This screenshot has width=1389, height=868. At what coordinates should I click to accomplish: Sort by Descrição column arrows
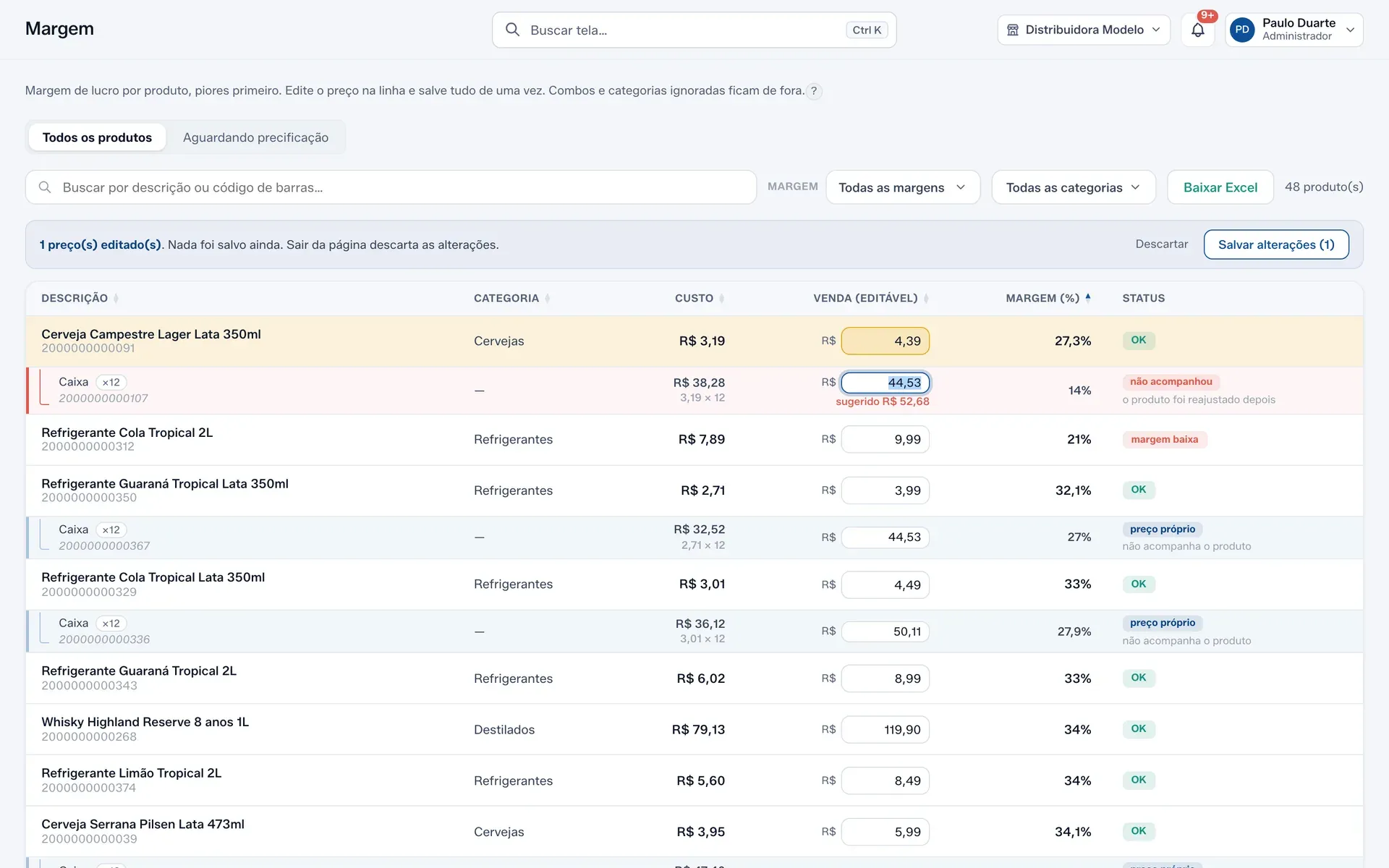click(116, 298)
